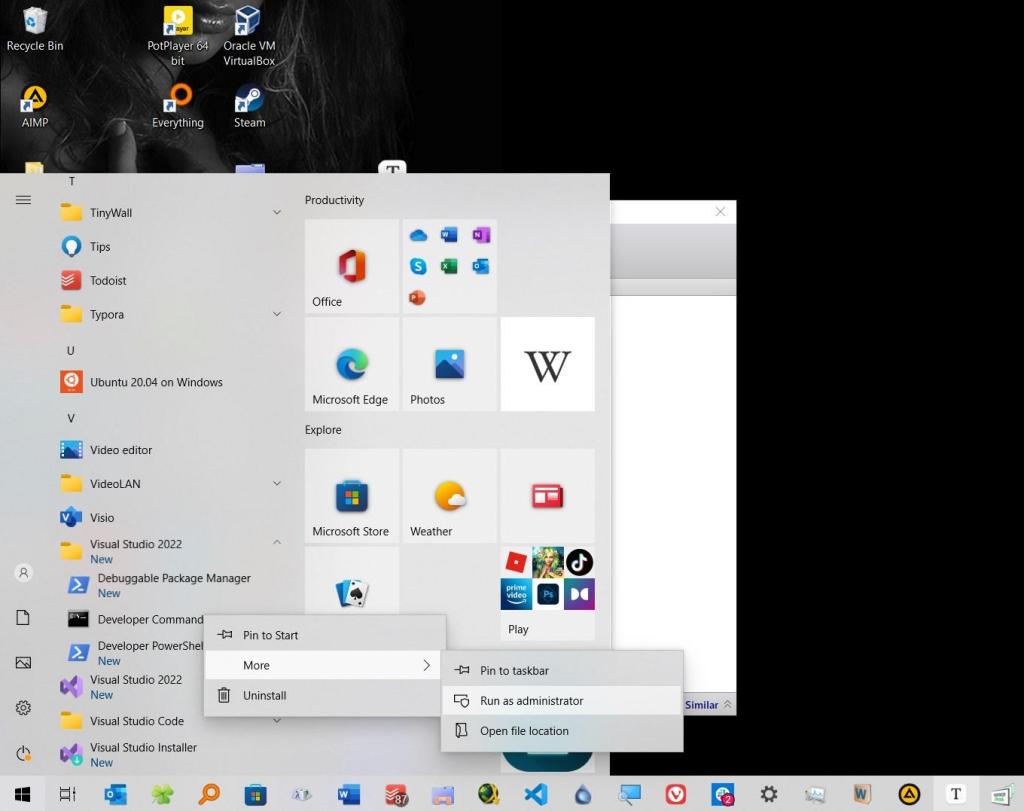Open Settings gear in Start sidebar
Screen dimensions: 1024x811
23,708
